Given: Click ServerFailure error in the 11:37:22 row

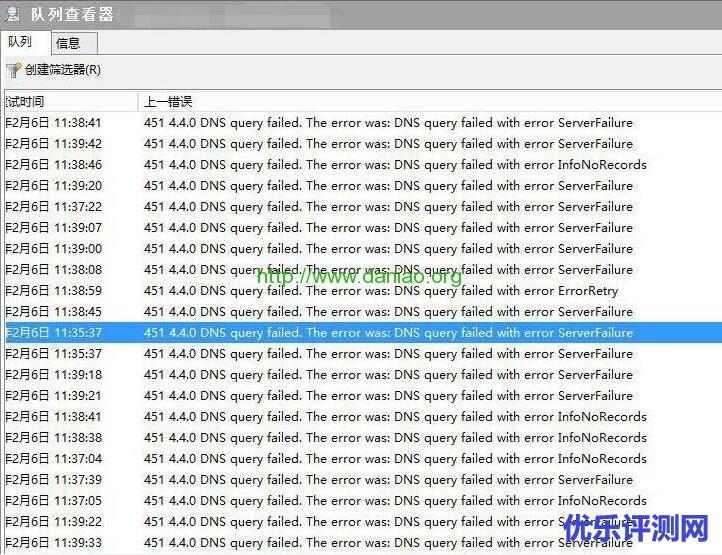Looking at the screenshot, I should (x=388, y=207).
